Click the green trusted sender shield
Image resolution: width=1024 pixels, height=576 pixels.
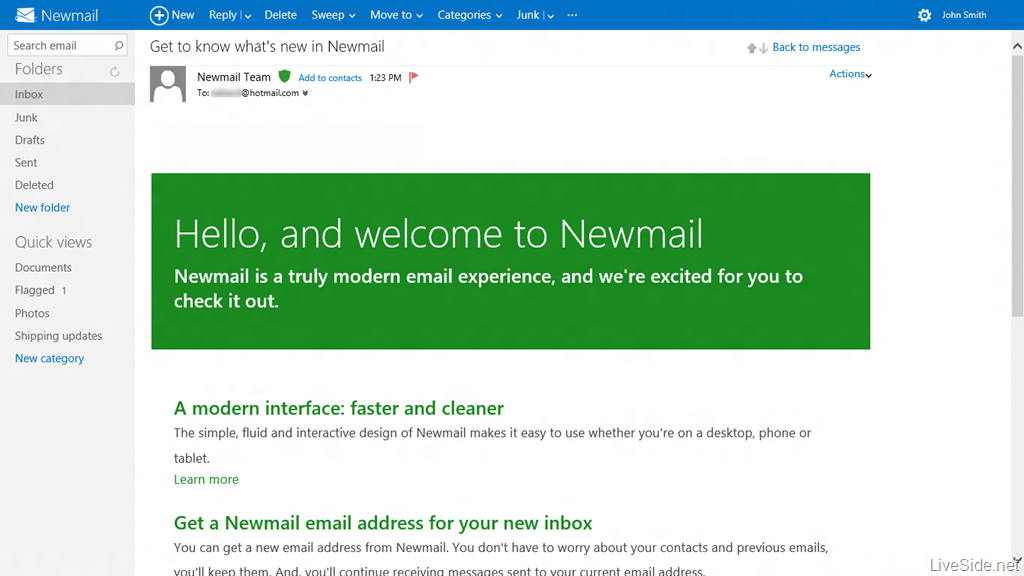284,77
